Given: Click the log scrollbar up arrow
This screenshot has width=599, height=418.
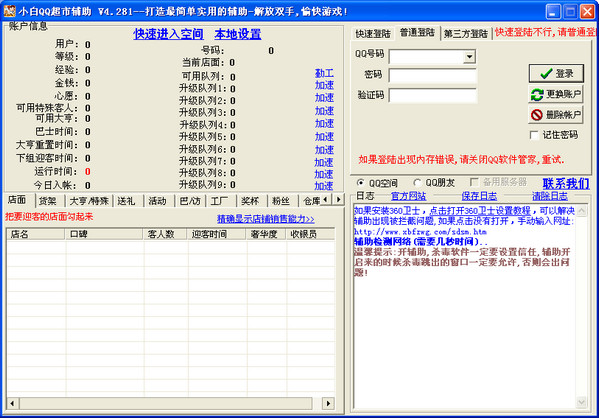Looking at the screenshot, I should [581, 211].
